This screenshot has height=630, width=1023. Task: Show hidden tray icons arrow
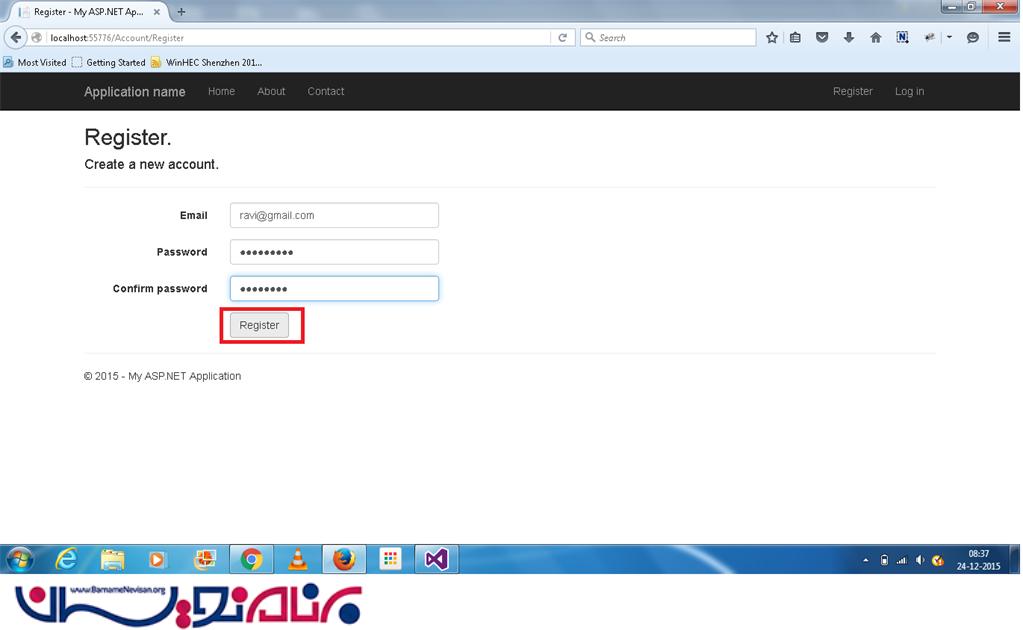pos(866,560)
